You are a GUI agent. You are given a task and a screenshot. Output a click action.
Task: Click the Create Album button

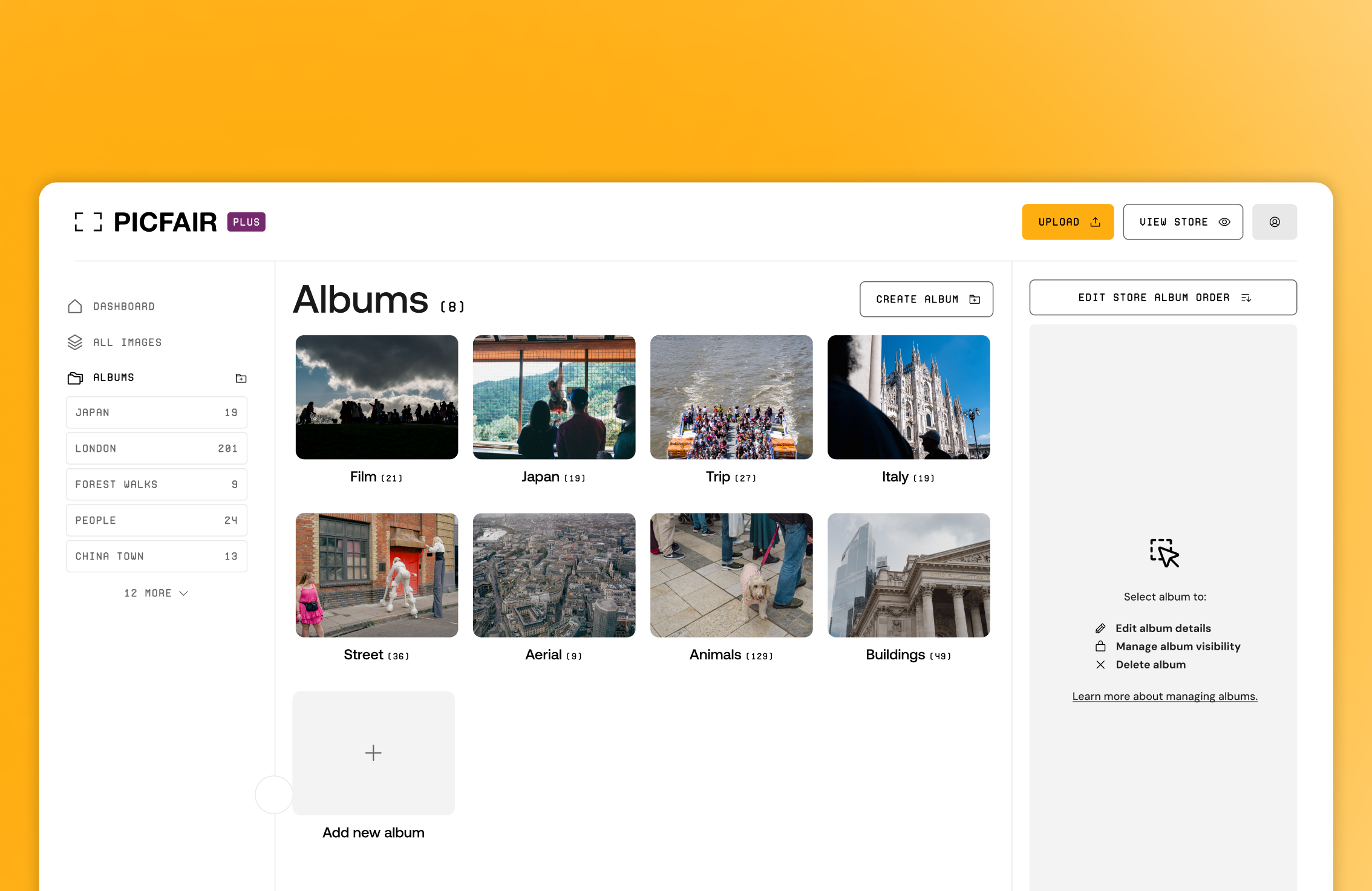pos(926,299)
